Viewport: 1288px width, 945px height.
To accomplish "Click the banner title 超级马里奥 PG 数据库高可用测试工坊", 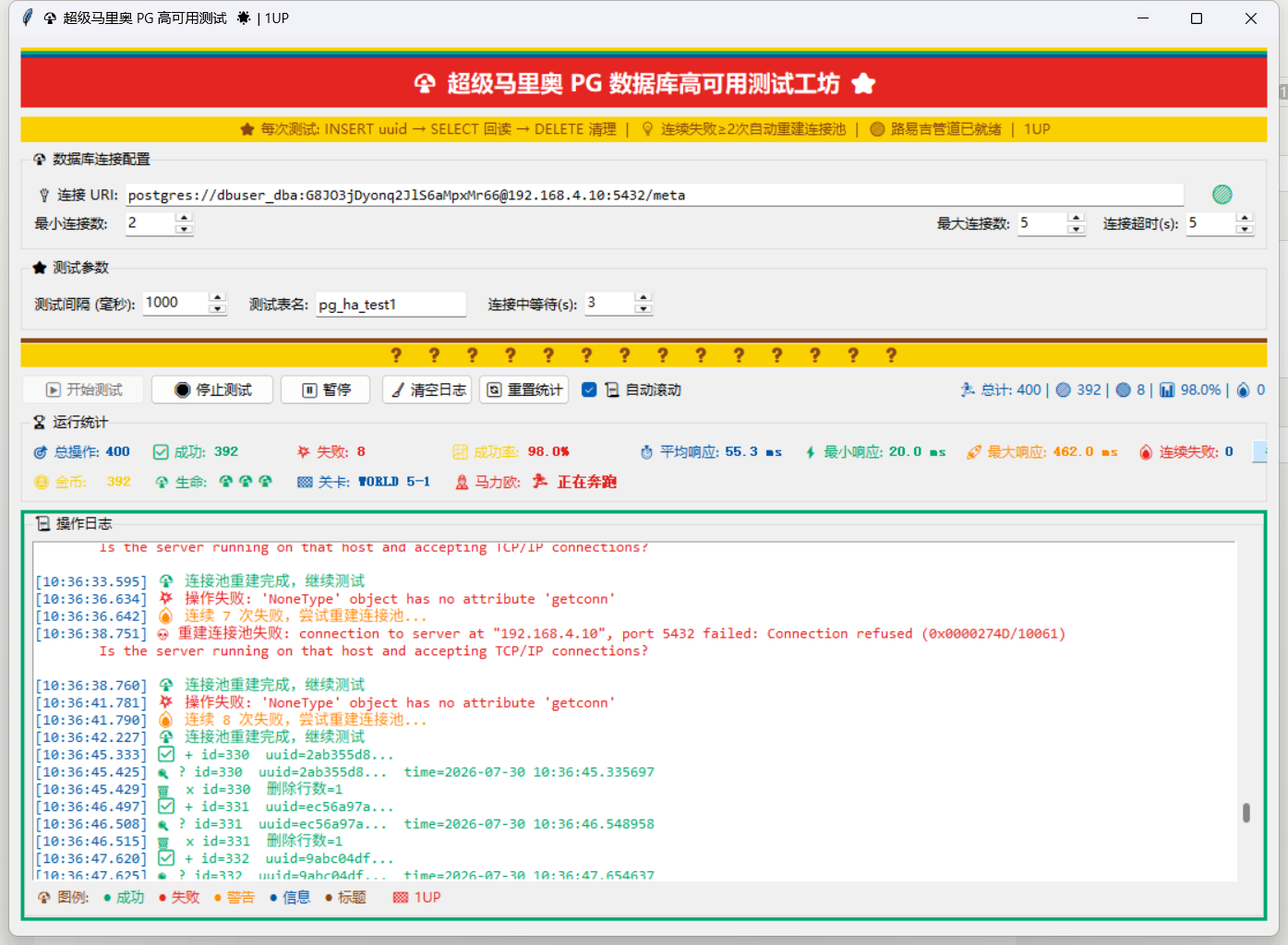I will click(x=644, y=84).
